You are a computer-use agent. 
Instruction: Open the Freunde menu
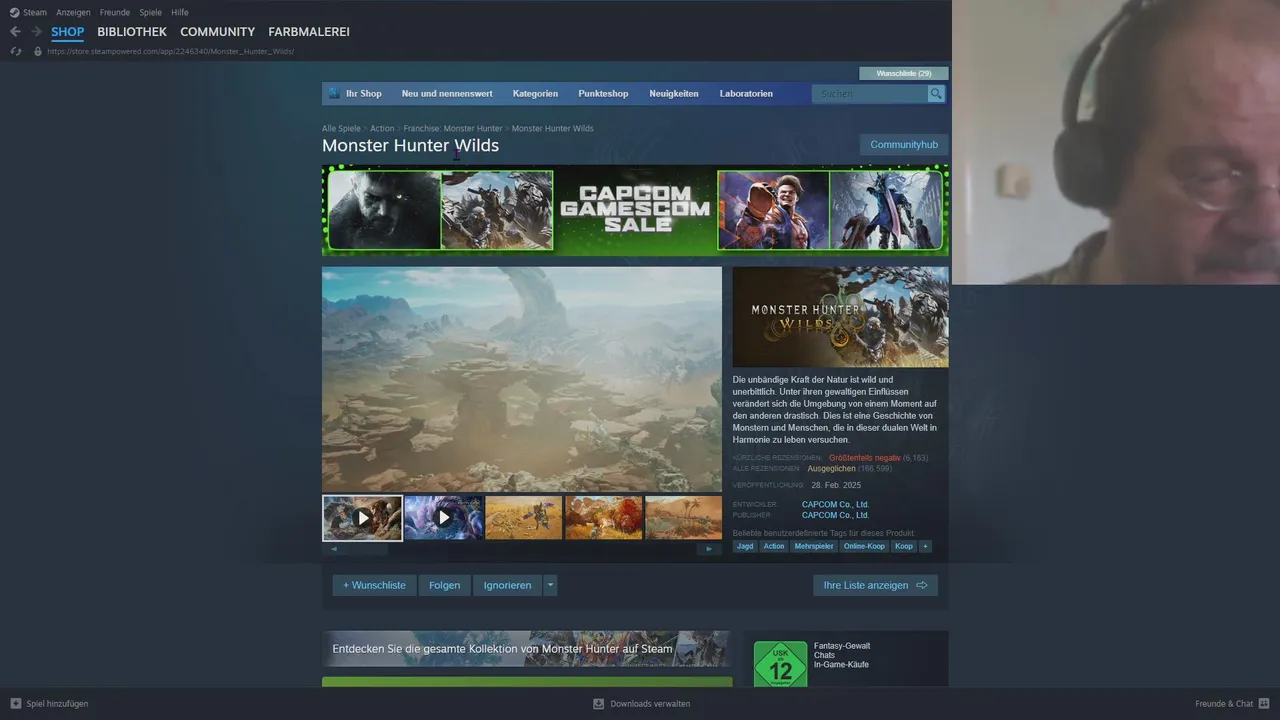[115, 12]
